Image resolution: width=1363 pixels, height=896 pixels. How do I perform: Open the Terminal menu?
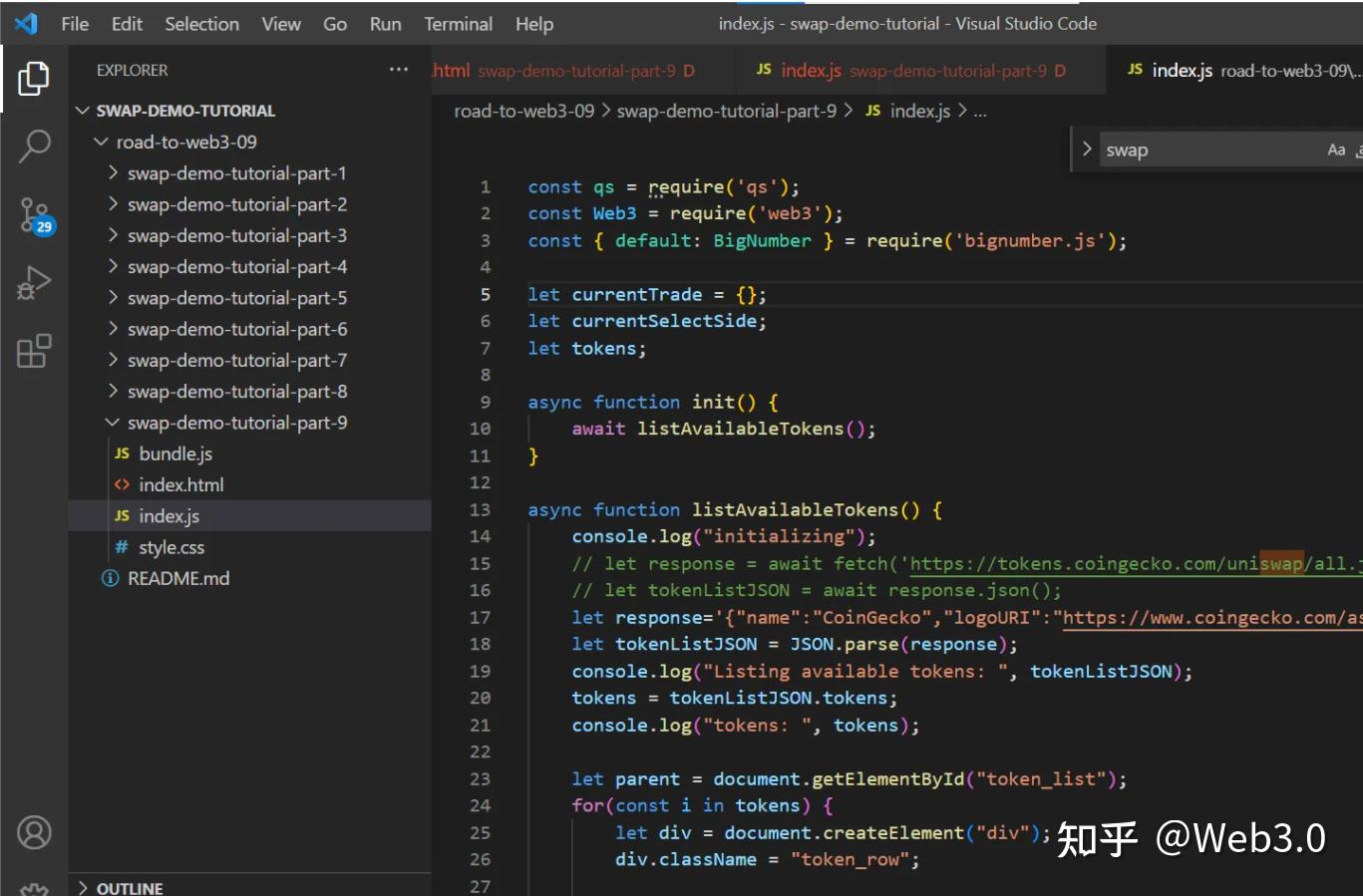click(x=458, y=24)
